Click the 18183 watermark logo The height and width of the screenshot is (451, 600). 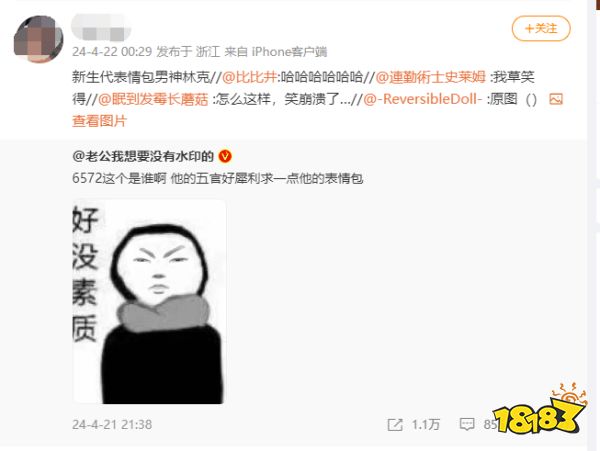539,409
